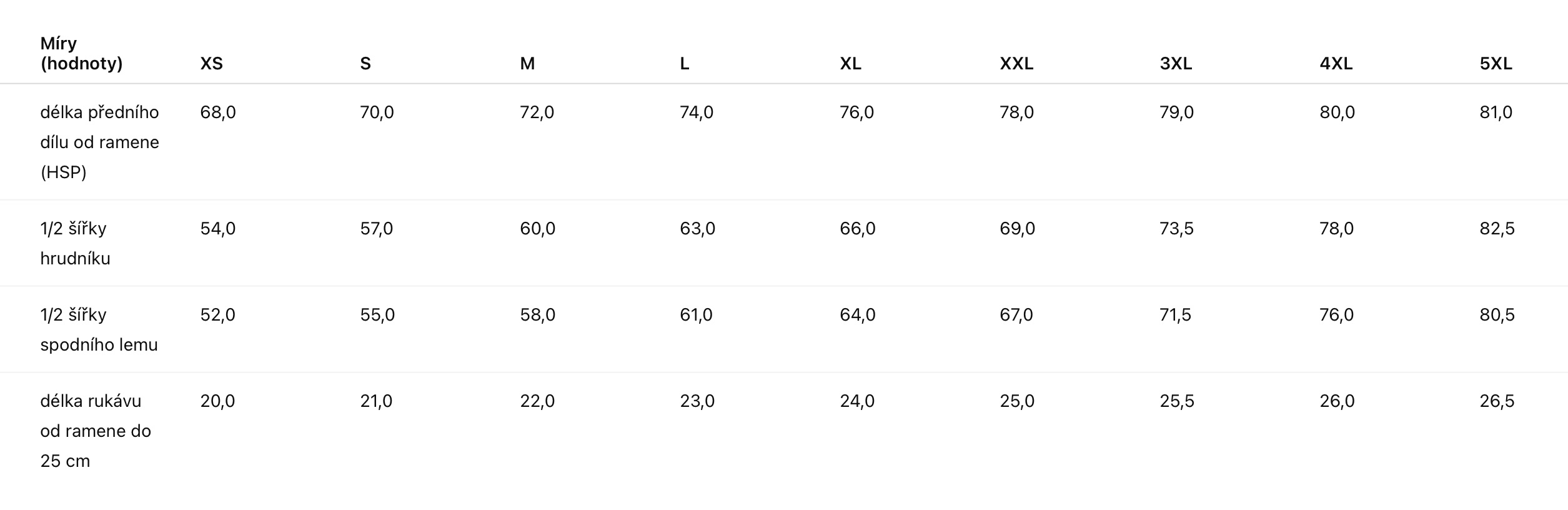Click the 73,5 chest value under 3XL
1568x510 pixels.
tap(1176, 229)
